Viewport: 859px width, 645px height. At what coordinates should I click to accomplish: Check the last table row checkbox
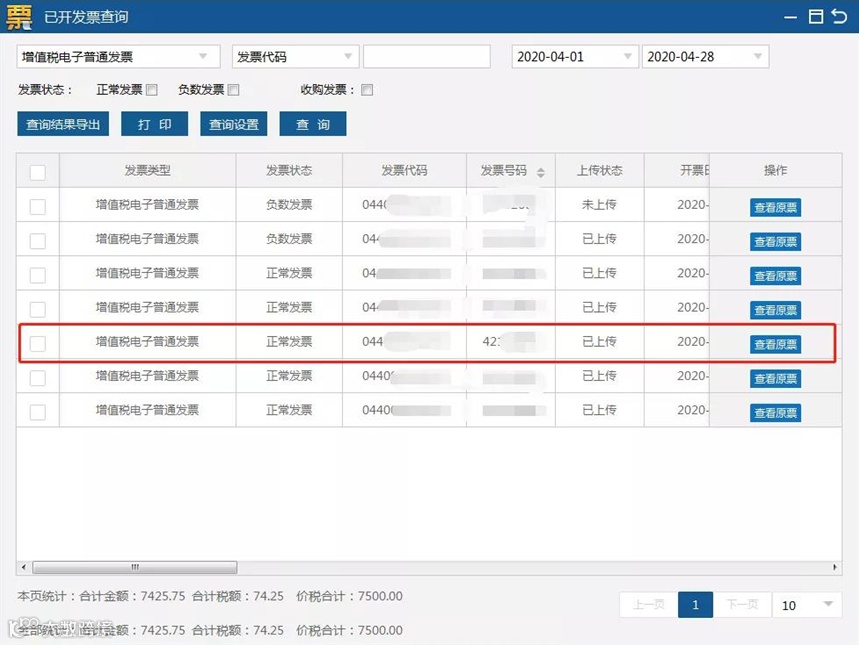[38, 412]
